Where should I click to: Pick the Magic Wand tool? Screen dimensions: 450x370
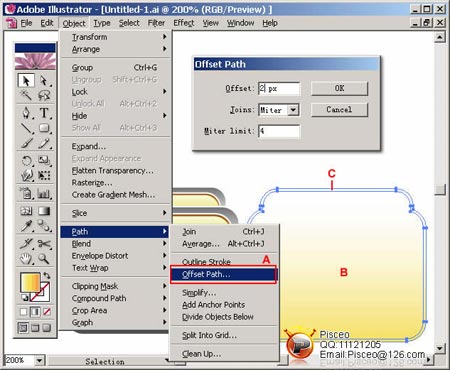[x=26, y=95]
